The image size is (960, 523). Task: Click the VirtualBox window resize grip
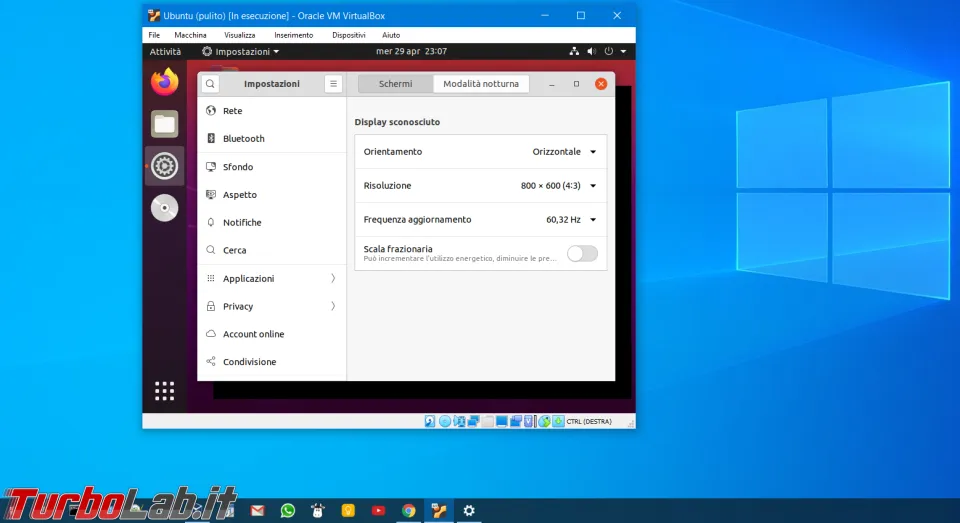(631, 423)
